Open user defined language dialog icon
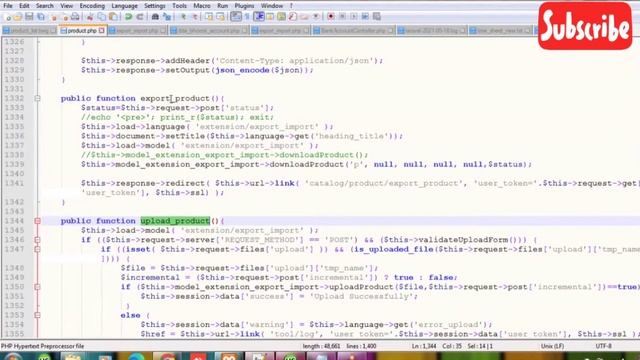Screen dimensions: 640x360 270,17
